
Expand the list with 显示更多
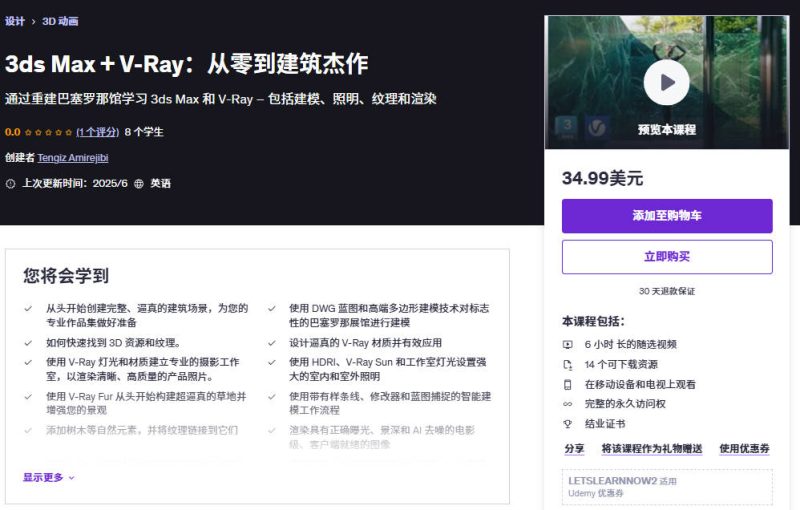48,477
